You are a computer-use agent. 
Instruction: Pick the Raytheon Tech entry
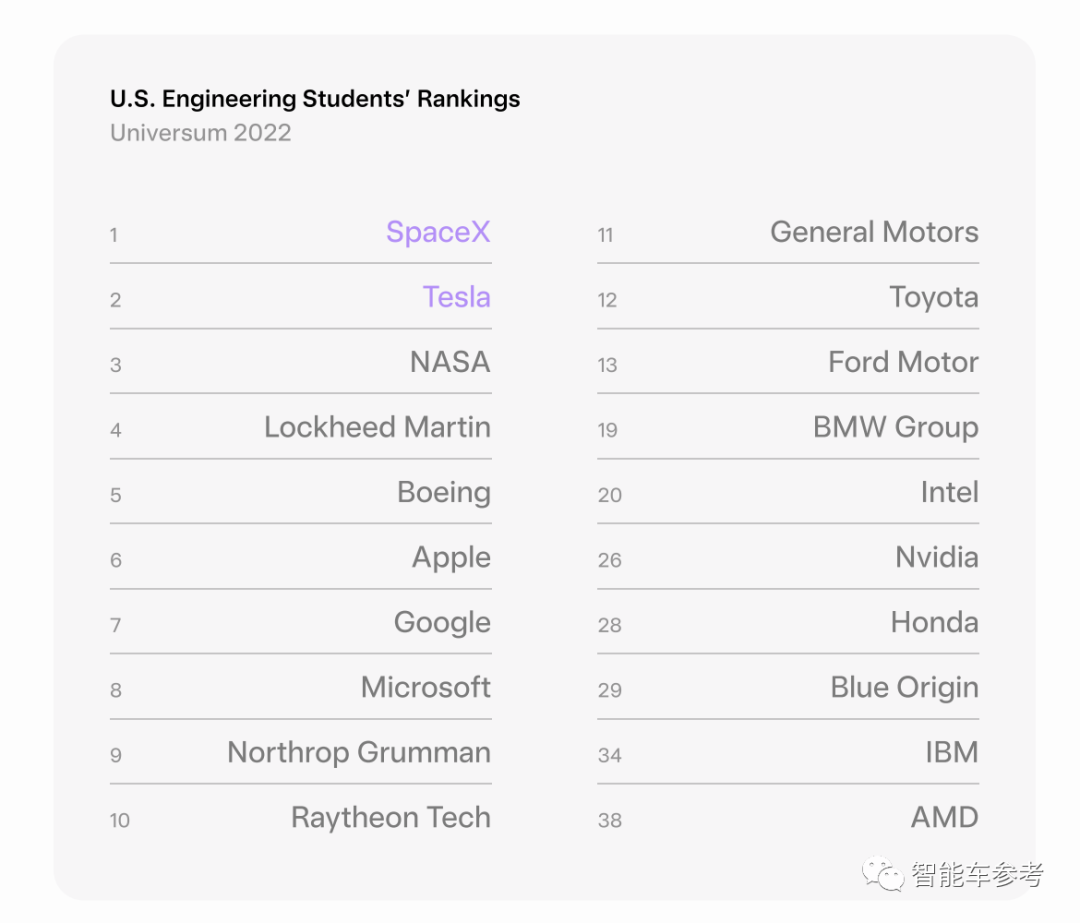click(391, 817)
